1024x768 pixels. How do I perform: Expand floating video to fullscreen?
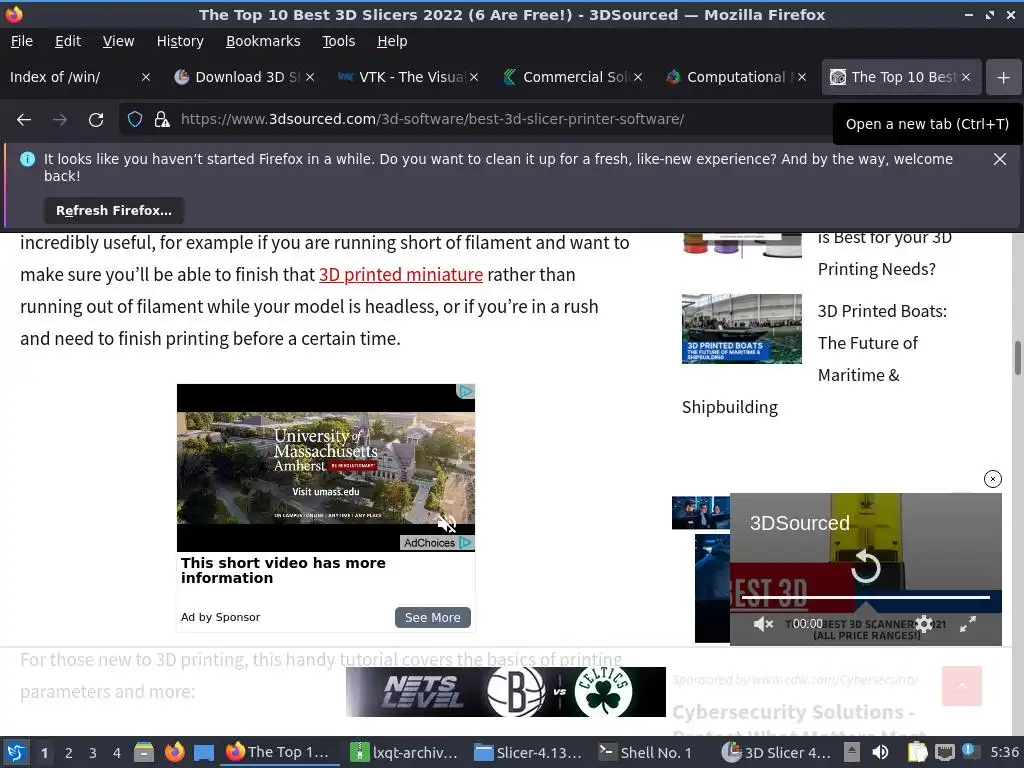[x=968, y=624]
